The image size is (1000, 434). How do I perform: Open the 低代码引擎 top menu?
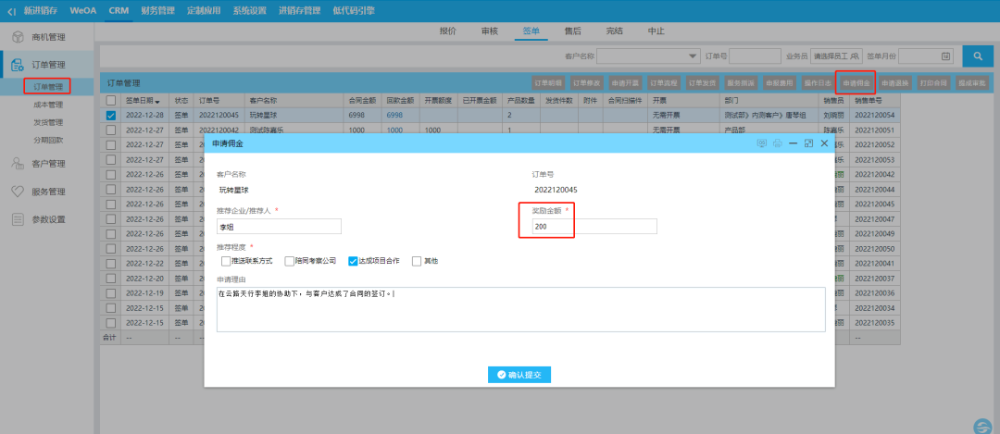353,11
